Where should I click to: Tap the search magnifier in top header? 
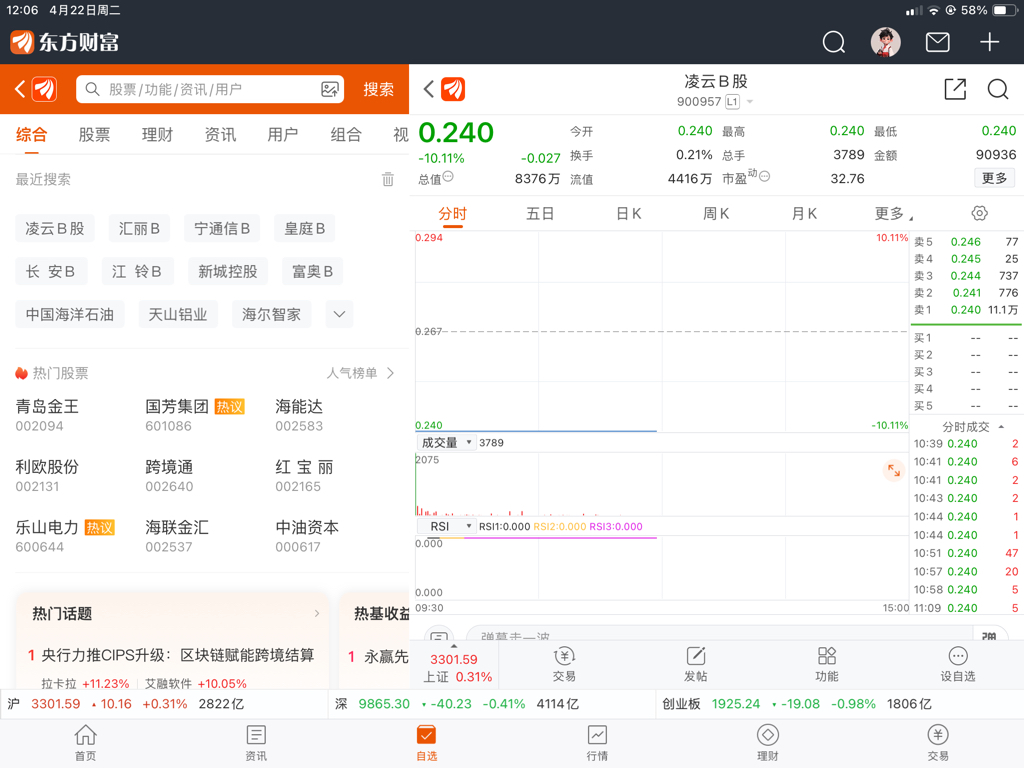(833, 42)
